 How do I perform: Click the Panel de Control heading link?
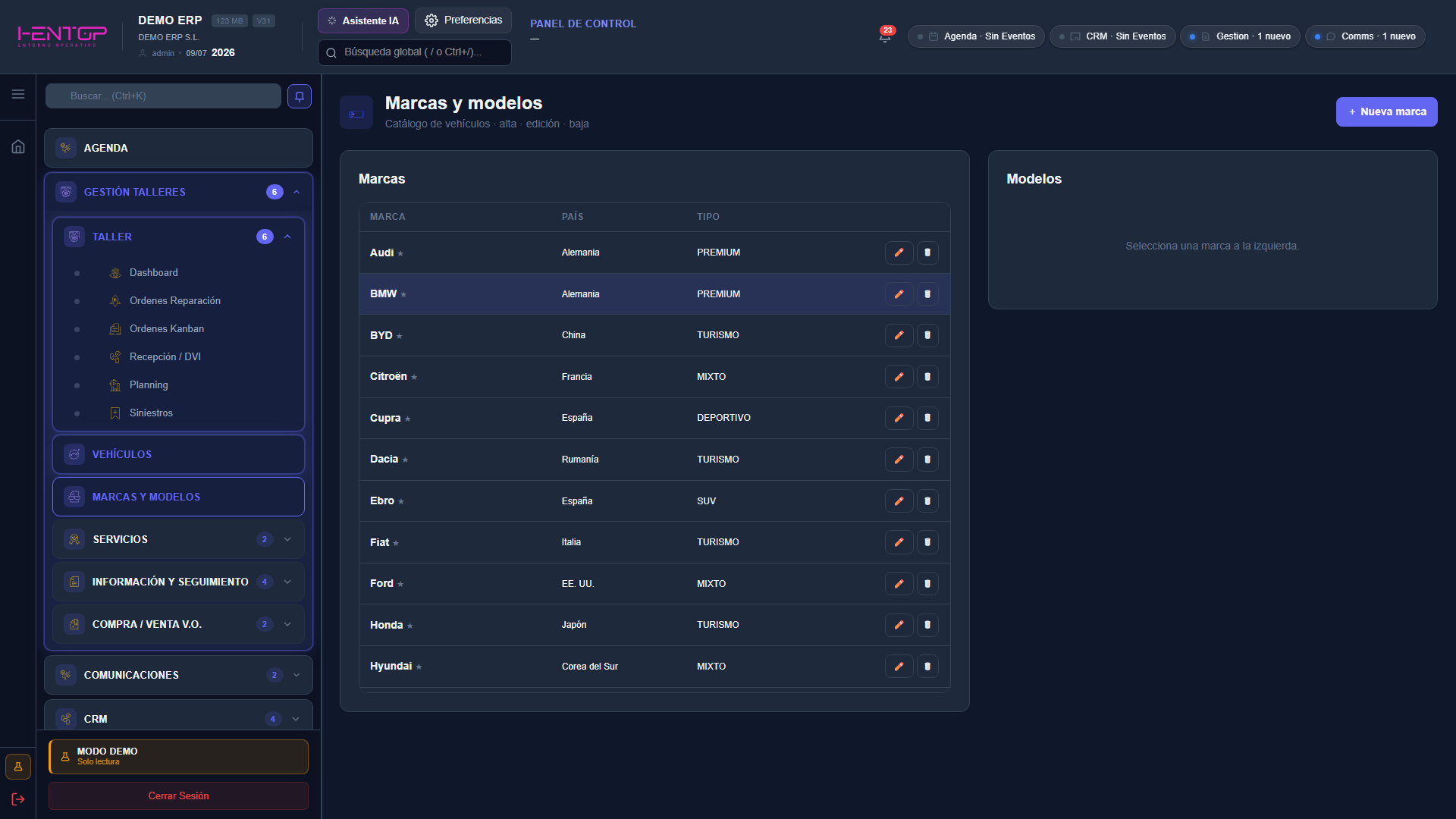(x=583, y=24)
